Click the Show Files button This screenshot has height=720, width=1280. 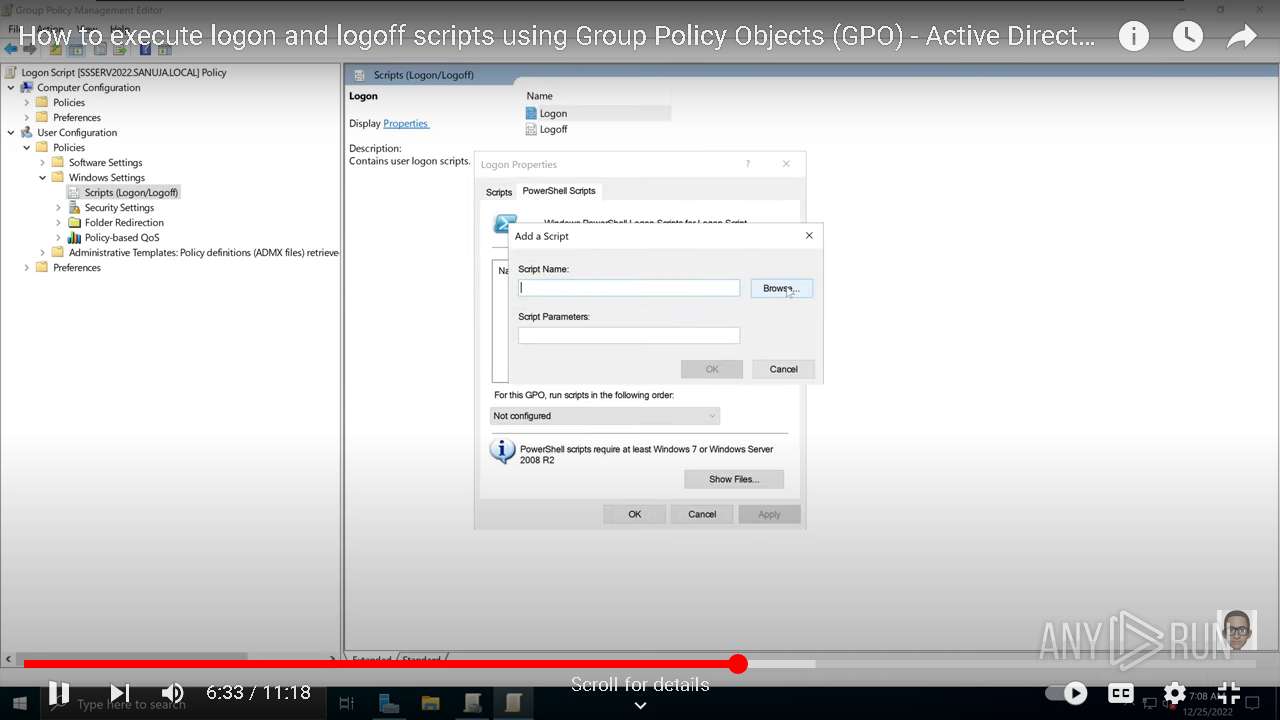(734, 479)
